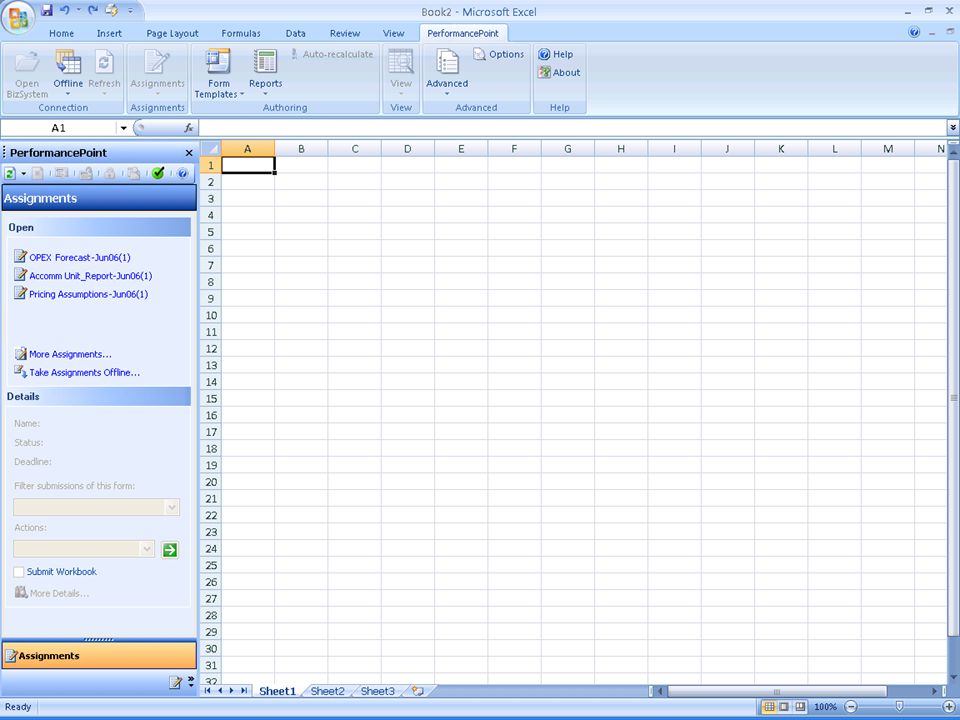Screen dimensions: 960x720
Task: Open PerformancePoint Help in ribbon
Action: [x=556, y=54]
